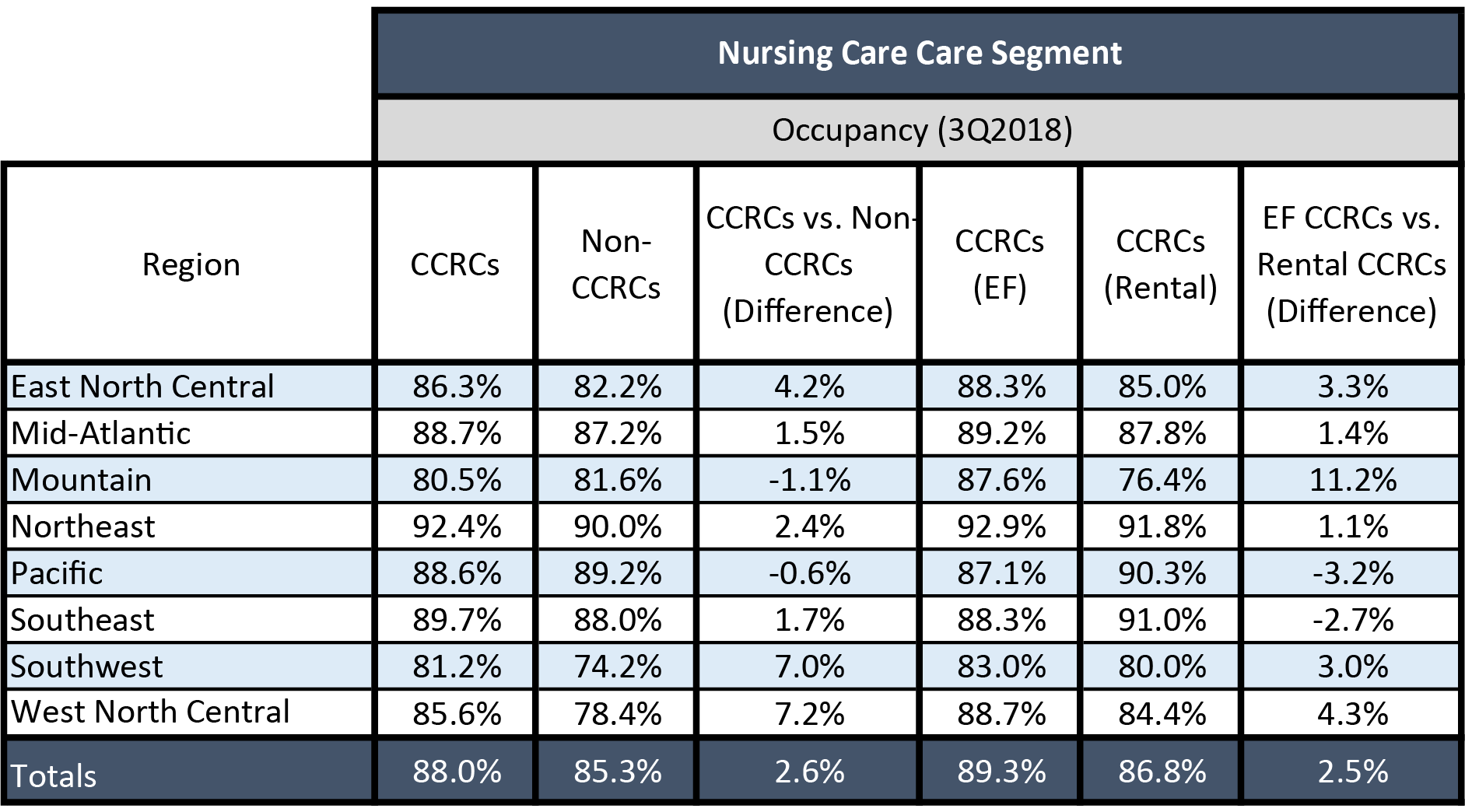Click the Southeast Rental value 91.0%
This screenshot has height=812, width=1465.
tap(1160, 620)
